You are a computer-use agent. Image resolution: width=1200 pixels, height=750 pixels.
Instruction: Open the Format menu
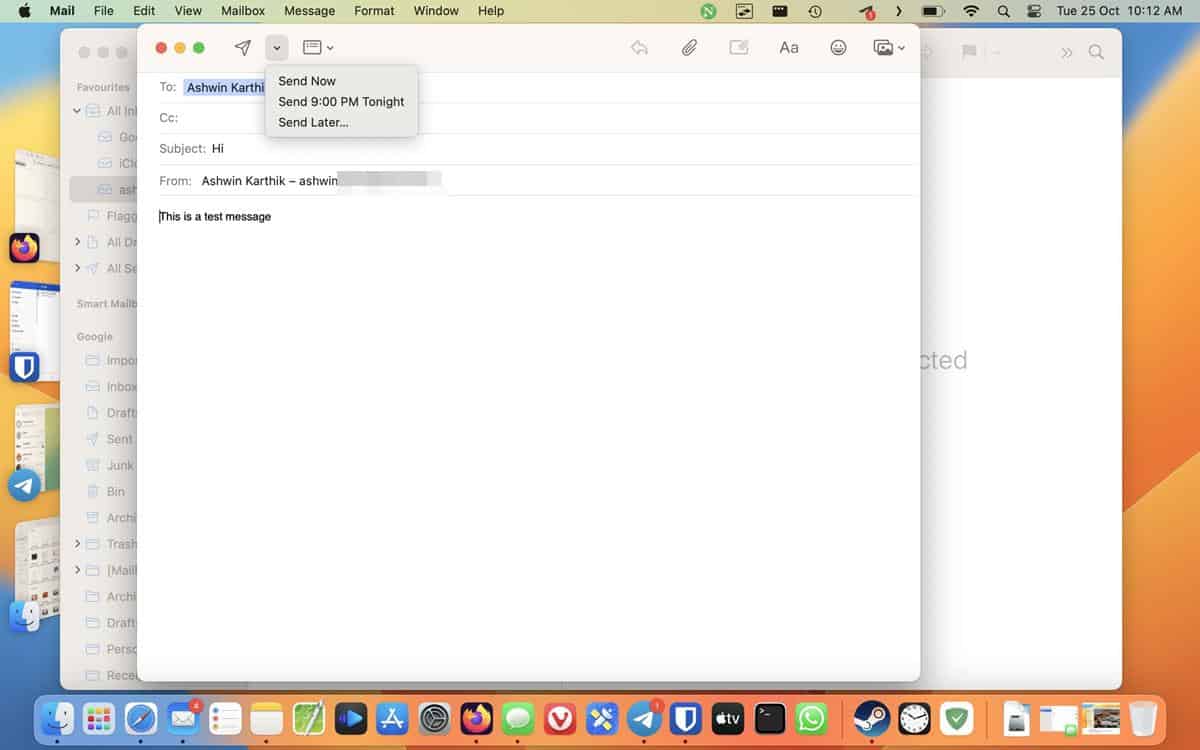tap(374, 11)
